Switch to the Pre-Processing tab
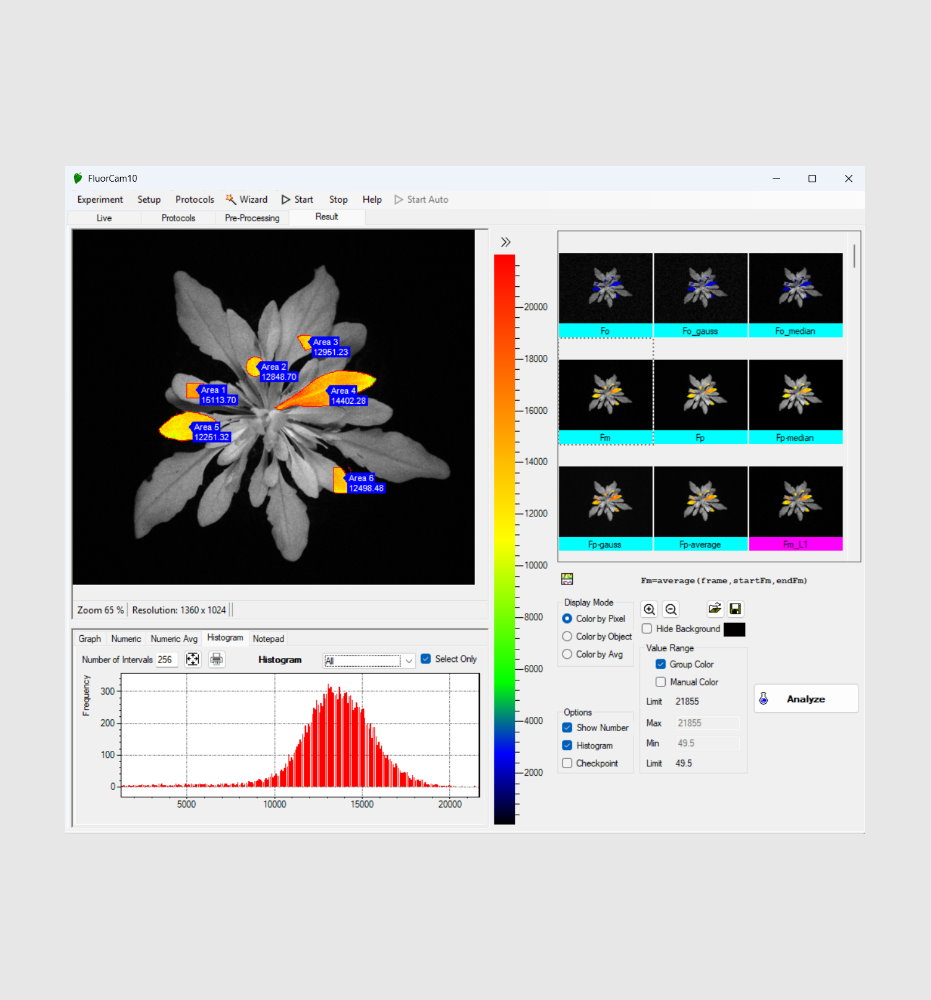931x1000 pixels. 252,218
